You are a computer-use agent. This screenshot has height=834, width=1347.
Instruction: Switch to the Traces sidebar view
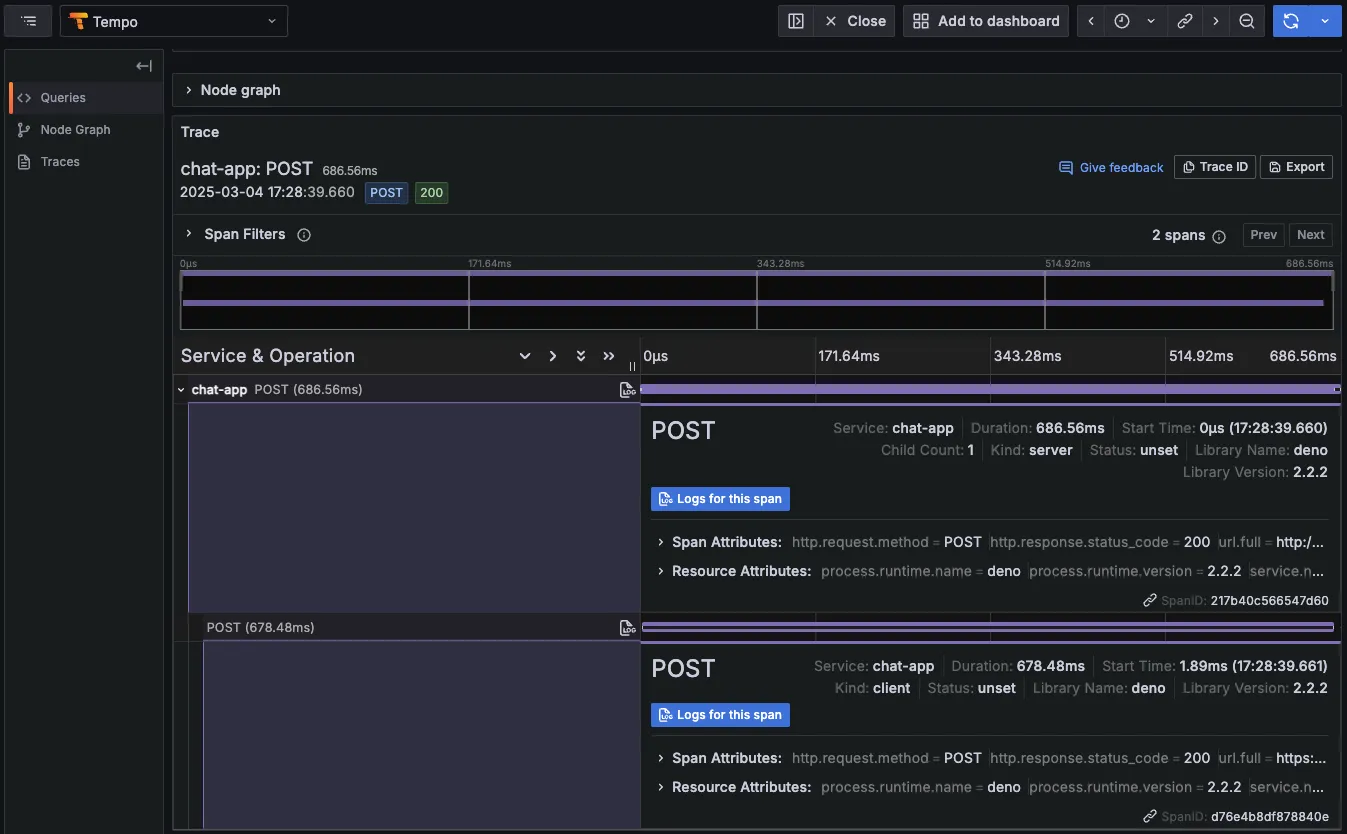point(61,161)
